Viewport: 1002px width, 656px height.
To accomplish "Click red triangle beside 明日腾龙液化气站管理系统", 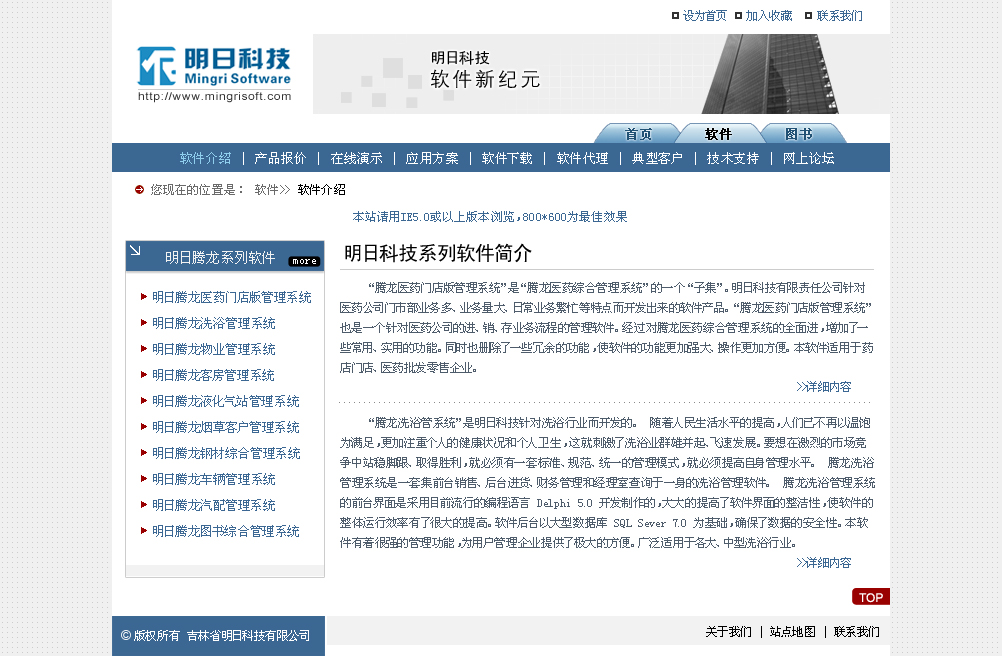I will click(144, 400).
